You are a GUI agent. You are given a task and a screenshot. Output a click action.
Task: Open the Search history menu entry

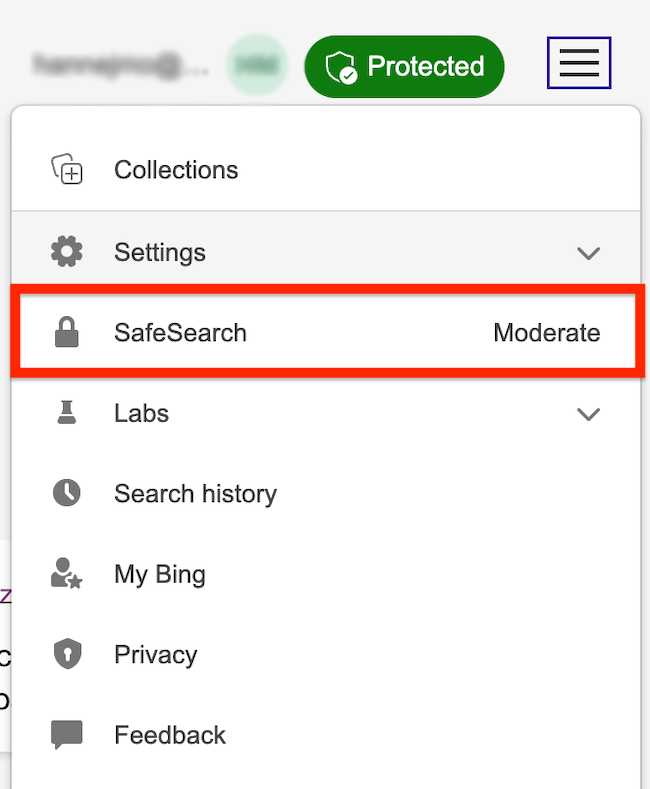[326, 493]
